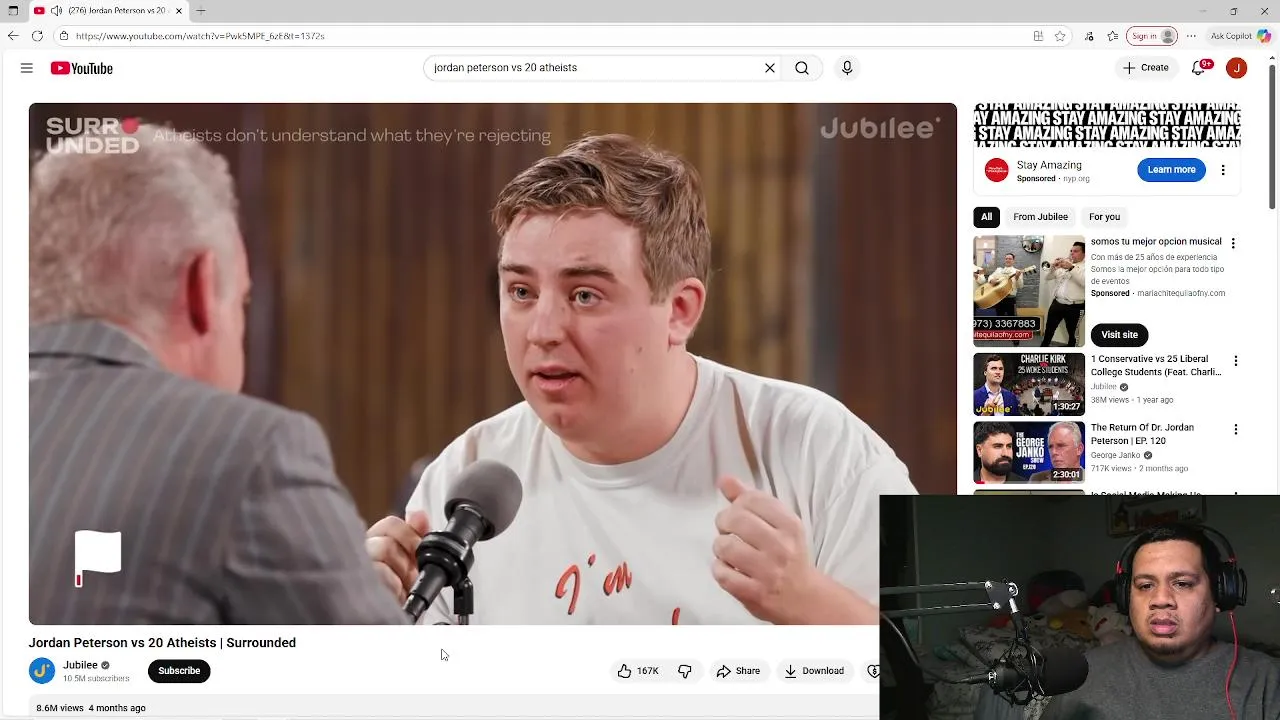Click the browser address bar URL
Screen dimensions: 1280x720
(200, 36)
